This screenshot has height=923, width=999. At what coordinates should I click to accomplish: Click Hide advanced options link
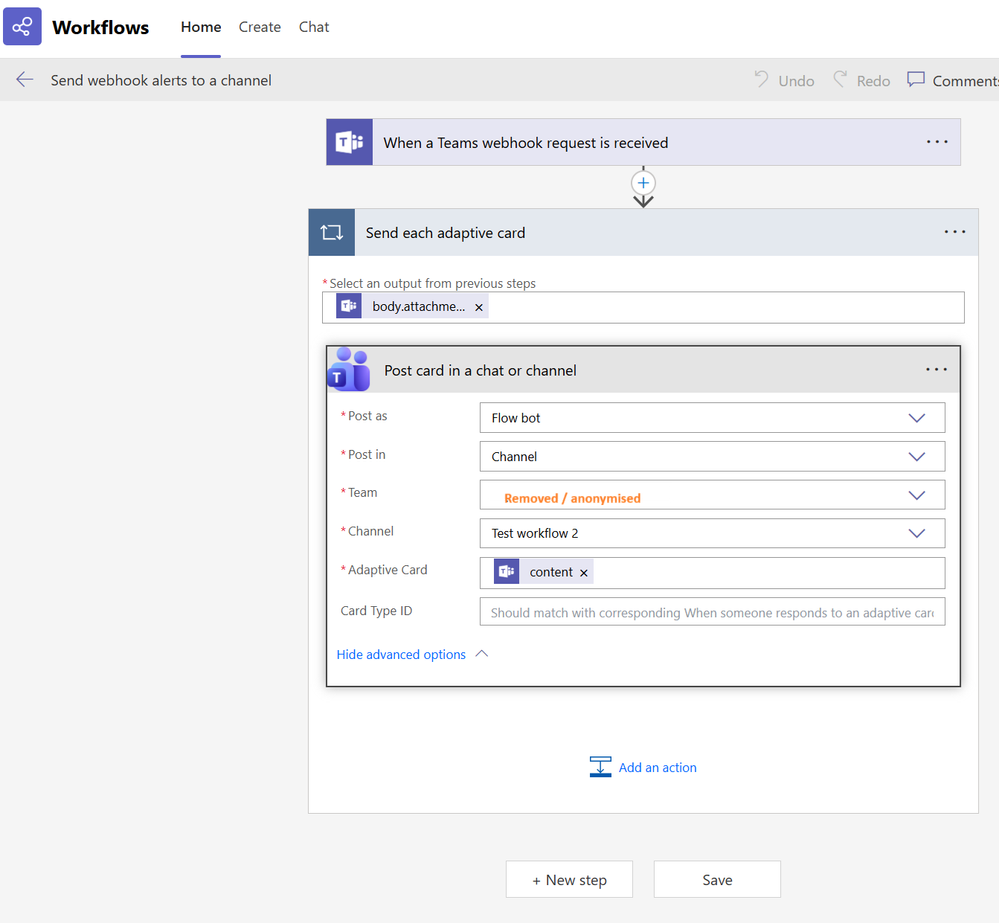tap(401, 654)
